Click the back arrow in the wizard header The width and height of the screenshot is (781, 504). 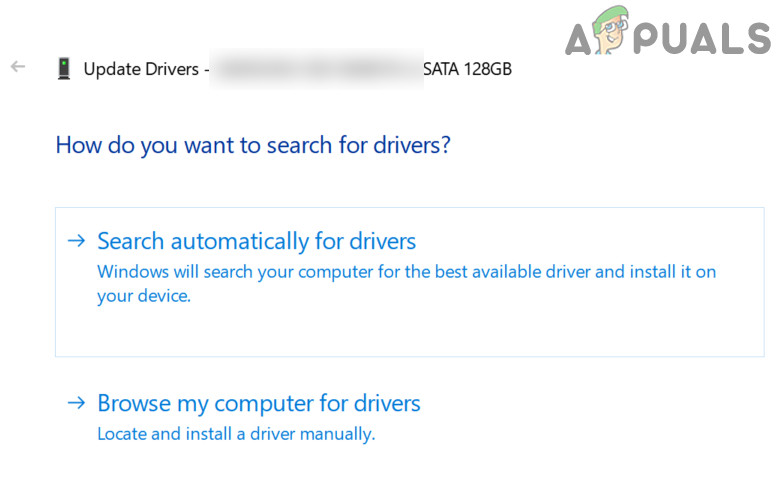point(18,68)
